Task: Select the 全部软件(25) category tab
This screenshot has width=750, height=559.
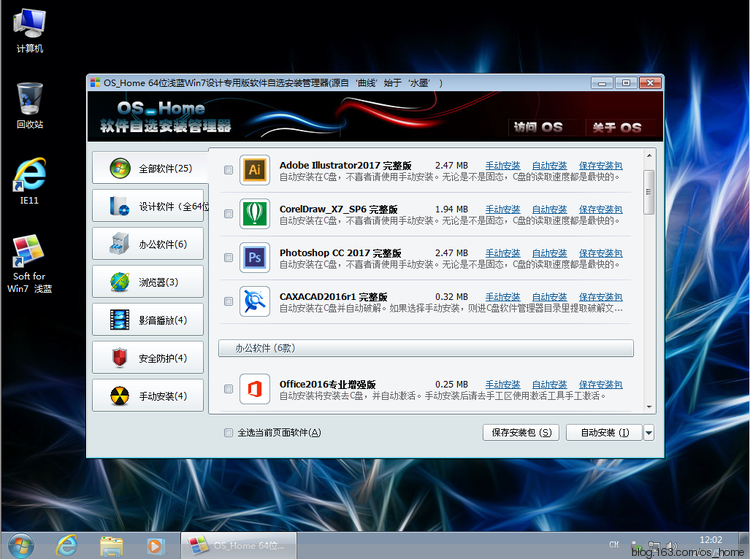Action: [148, 168]
